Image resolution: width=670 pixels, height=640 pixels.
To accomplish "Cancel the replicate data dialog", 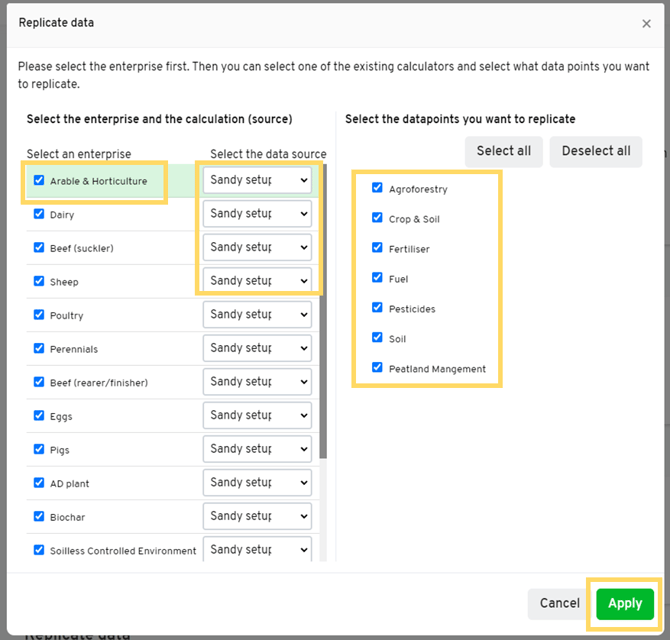I will (559, 603).
